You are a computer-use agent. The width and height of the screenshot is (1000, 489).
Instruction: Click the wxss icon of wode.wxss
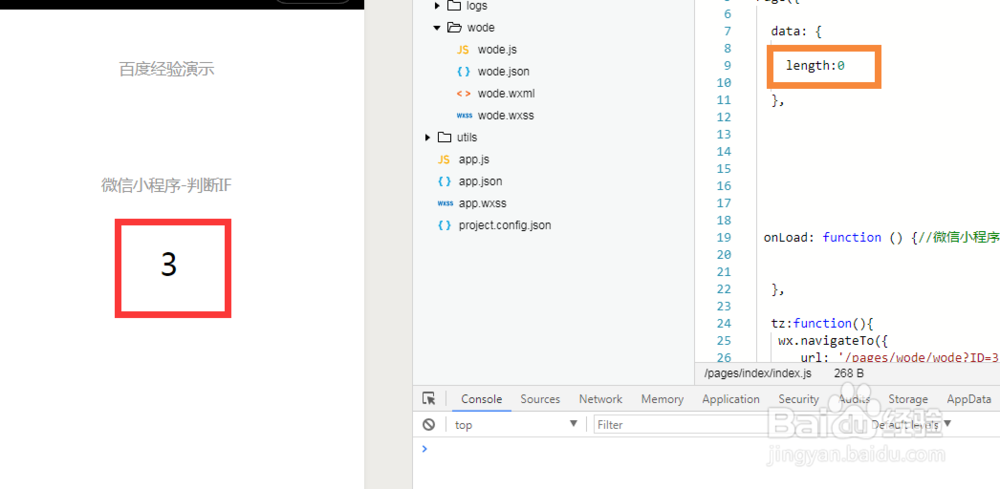[464, 116]
